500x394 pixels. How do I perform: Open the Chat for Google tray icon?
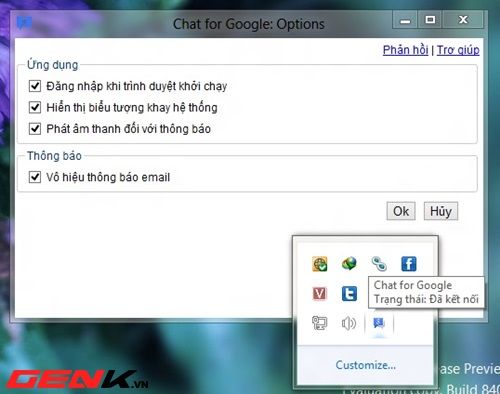pyautogui.click(x=379, y=323)
